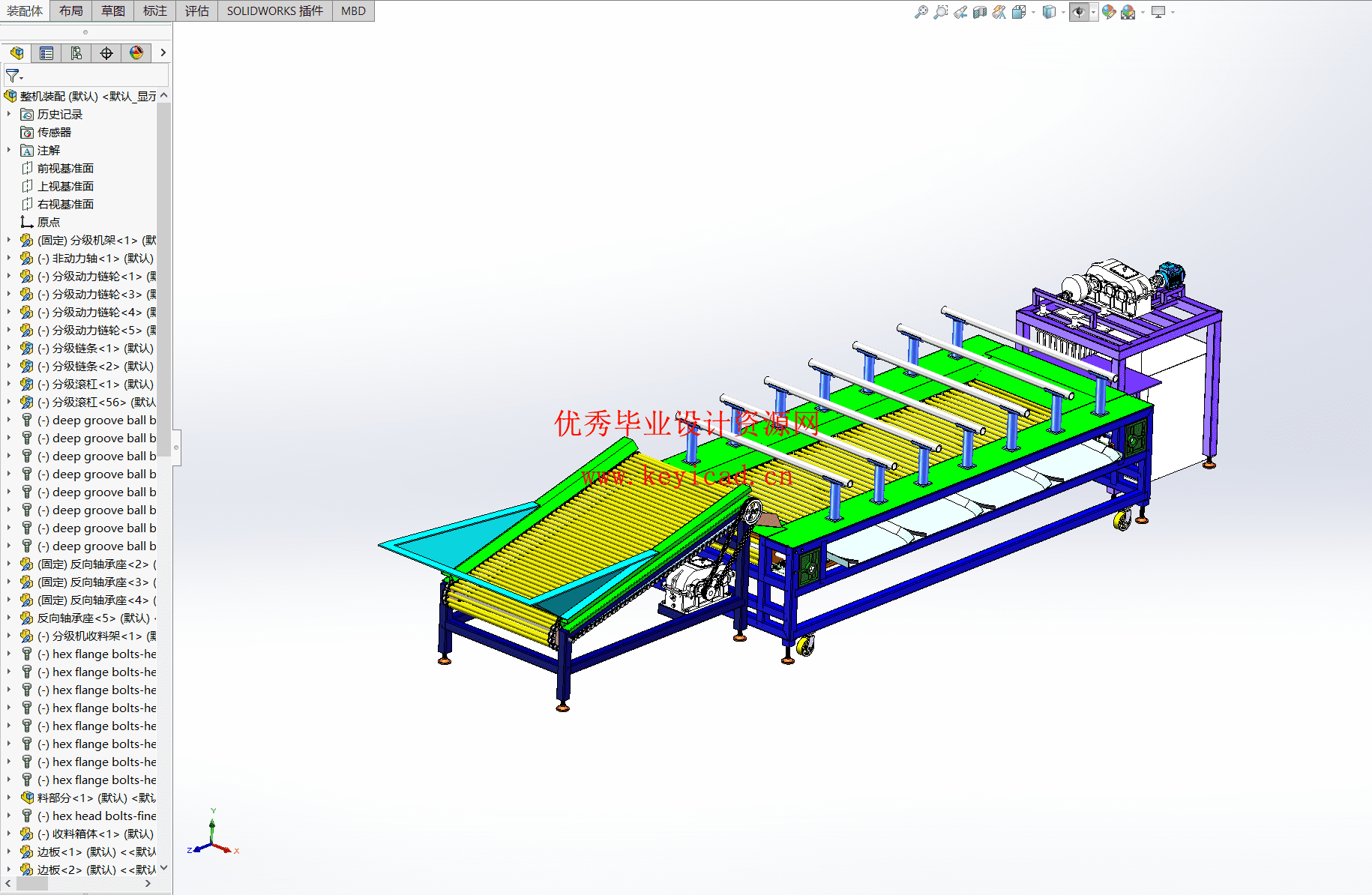Open the ConfigurationManager panel tab
1372x895 pixels.
(x=76, y=53)
